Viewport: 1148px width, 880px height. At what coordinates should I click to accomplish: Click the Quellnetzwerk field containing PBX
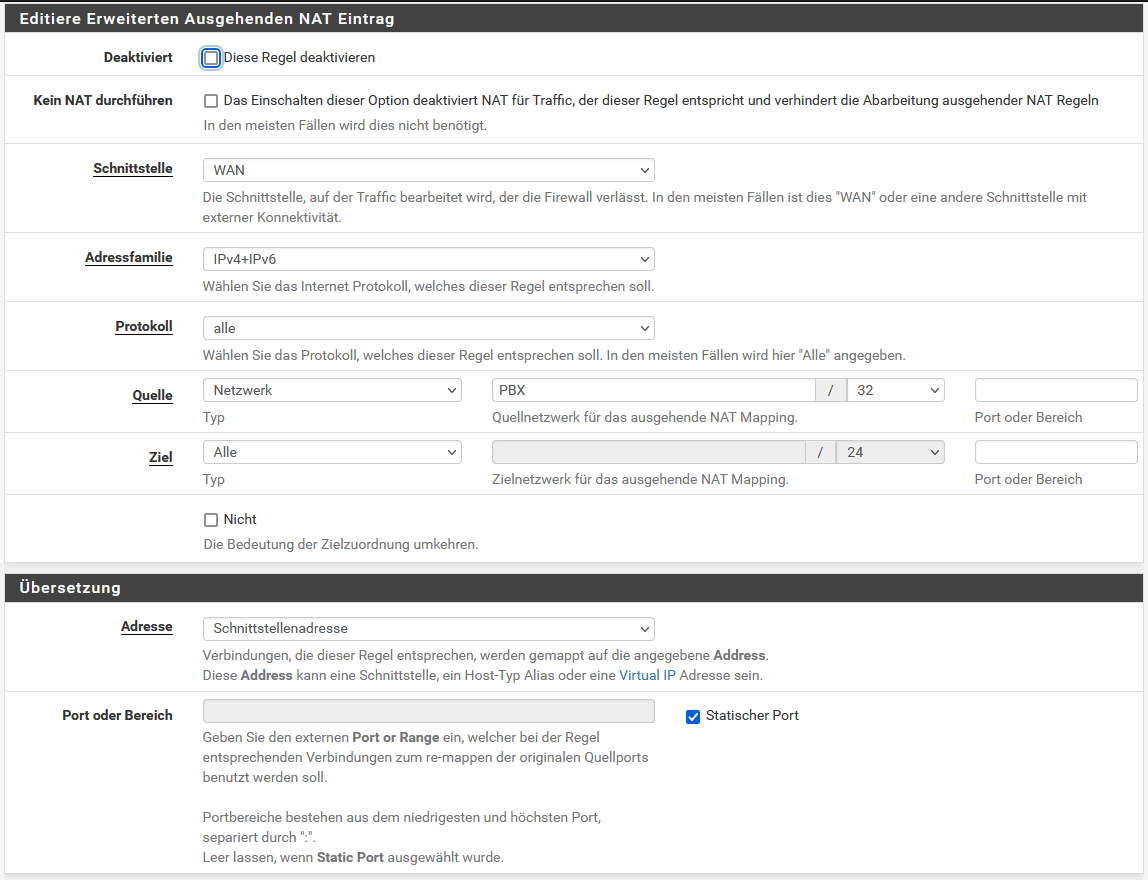tap(654, 390)
